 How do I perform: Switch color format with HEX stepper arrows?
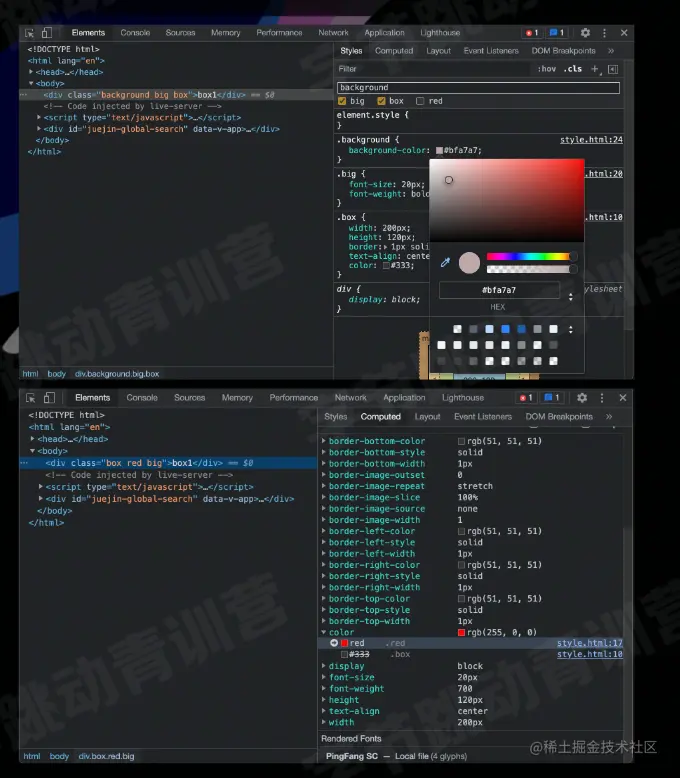tap(571, 297)
